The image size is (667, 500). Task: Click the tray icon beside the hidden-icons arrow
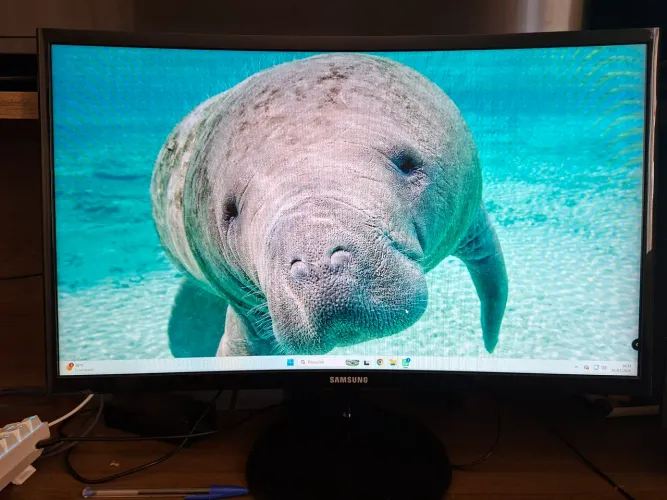pos(587,367)
